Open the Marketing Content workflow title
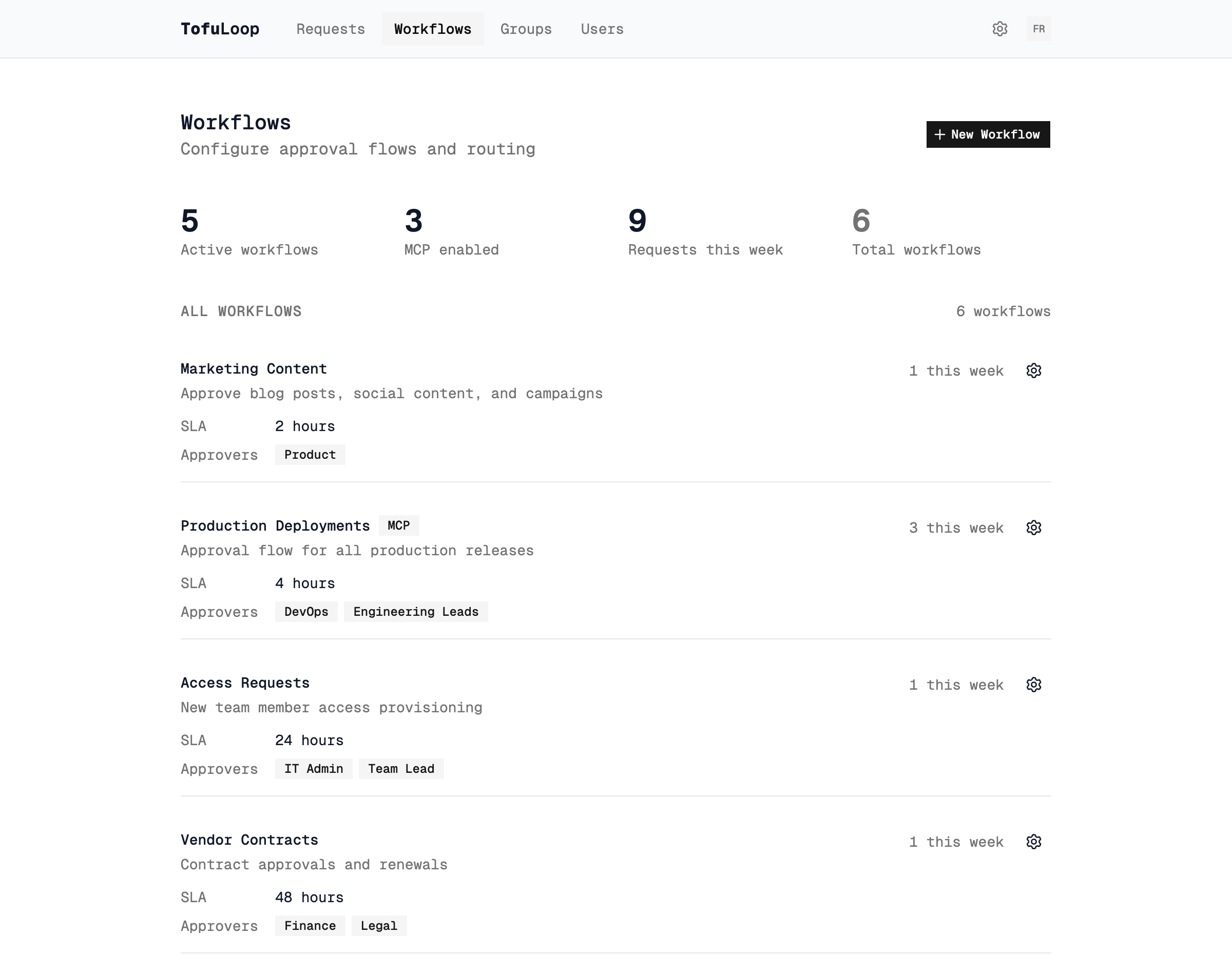 (254, 368)
